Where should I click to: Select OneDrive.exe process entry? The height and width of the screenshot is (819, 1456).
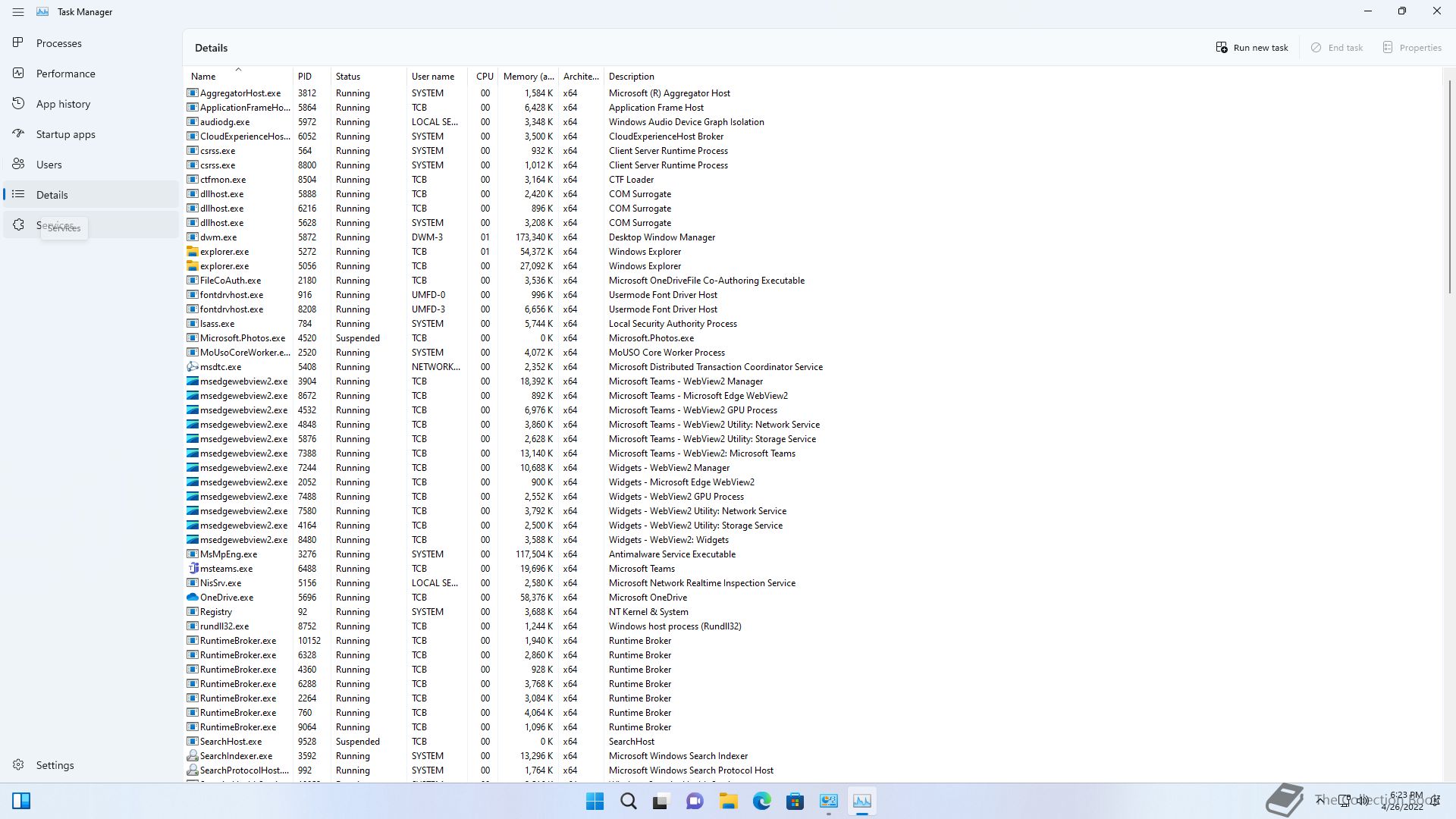[226, 598]
